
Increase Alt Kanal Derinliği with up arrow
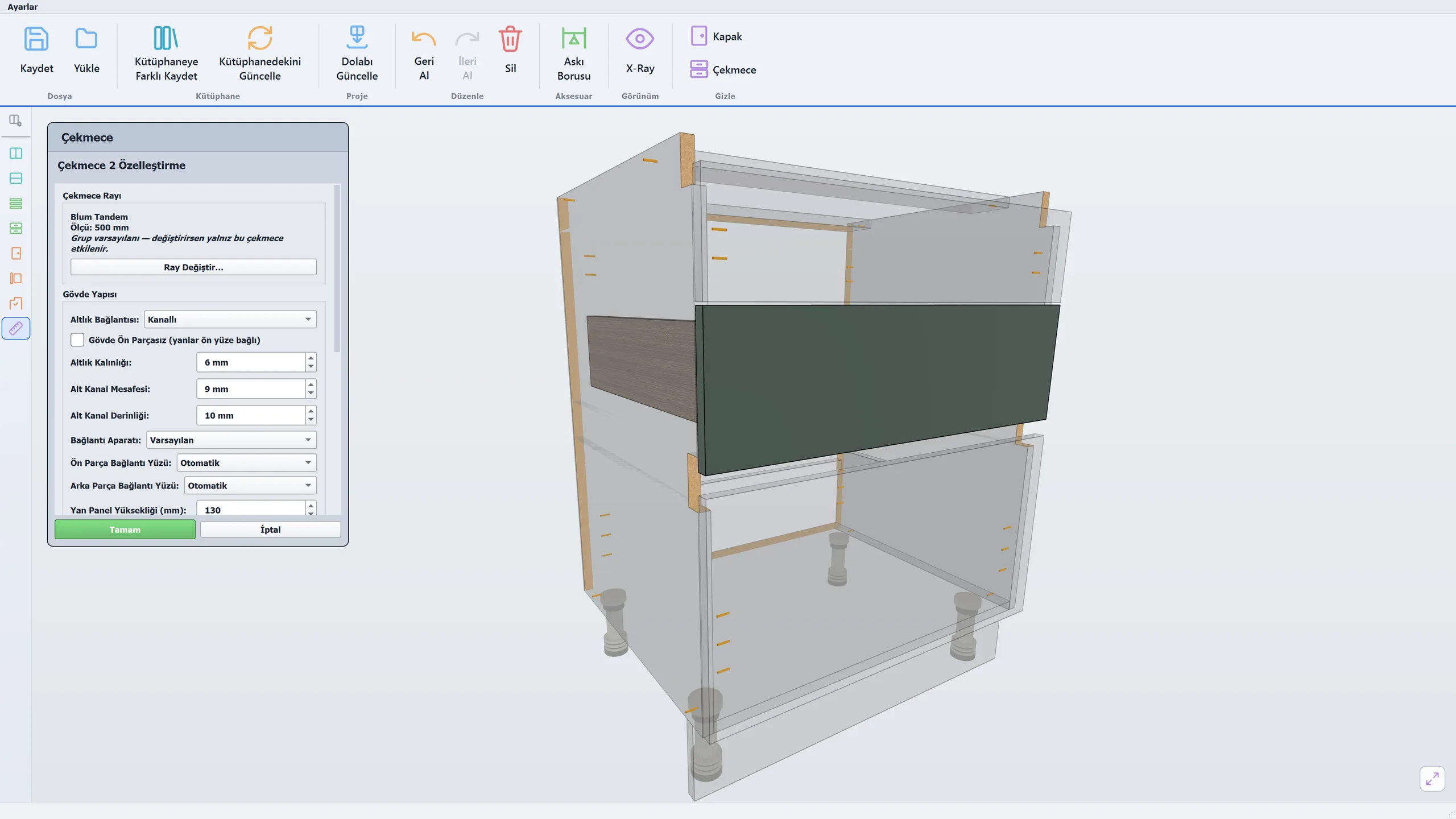(311, 411)
